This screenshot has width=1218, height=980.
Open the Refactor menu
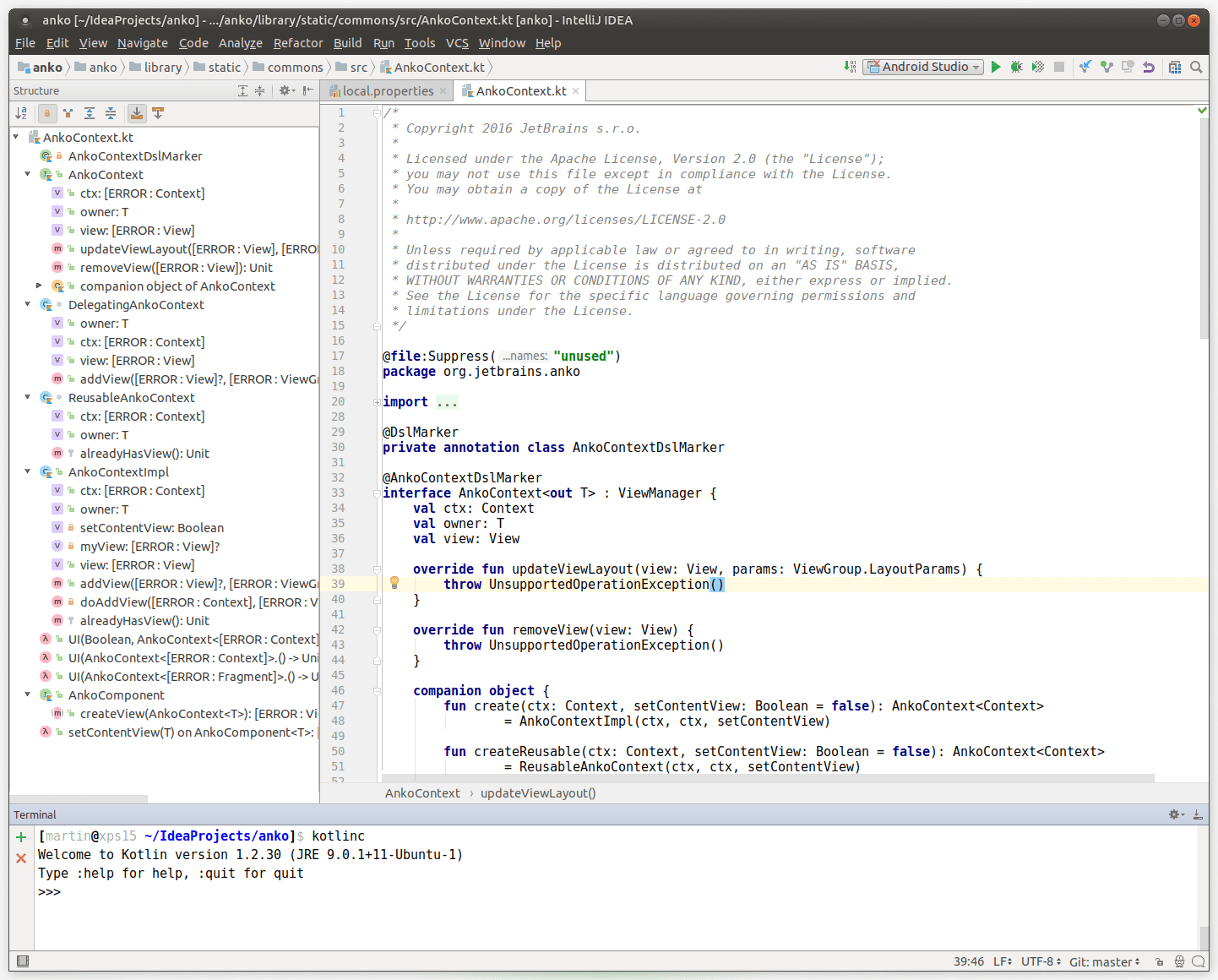pyautogui.click(x=297, y=42)
